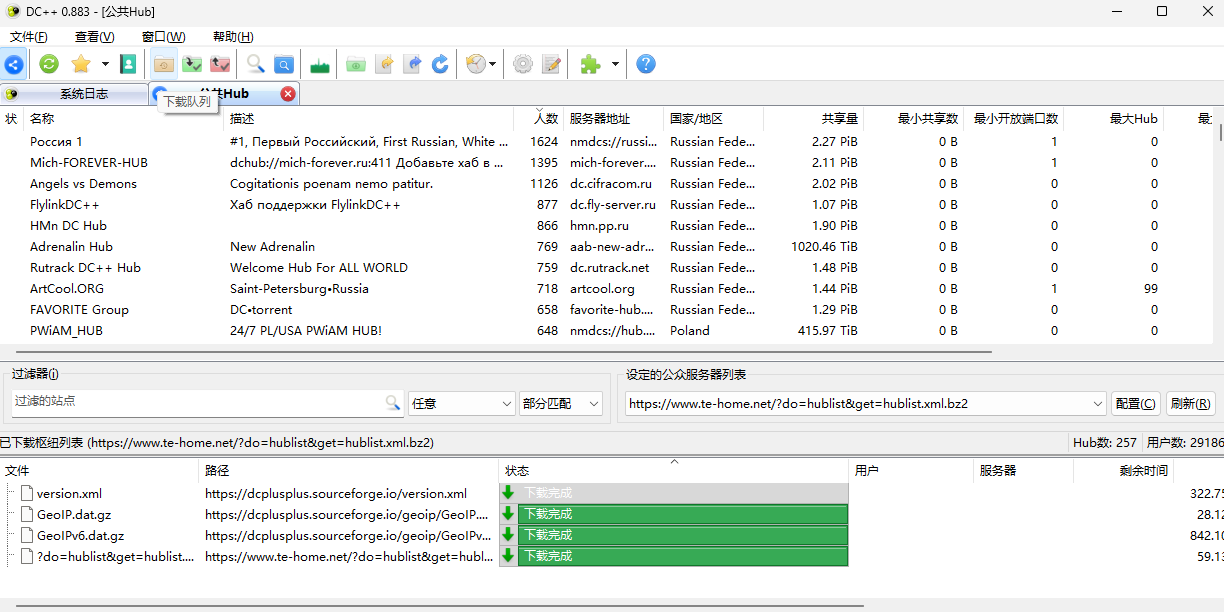1224x612 pixels.
Task: Select the GeoIP.dat.gz transfer row
Action: pyautogui.click(x=612, y=514)
